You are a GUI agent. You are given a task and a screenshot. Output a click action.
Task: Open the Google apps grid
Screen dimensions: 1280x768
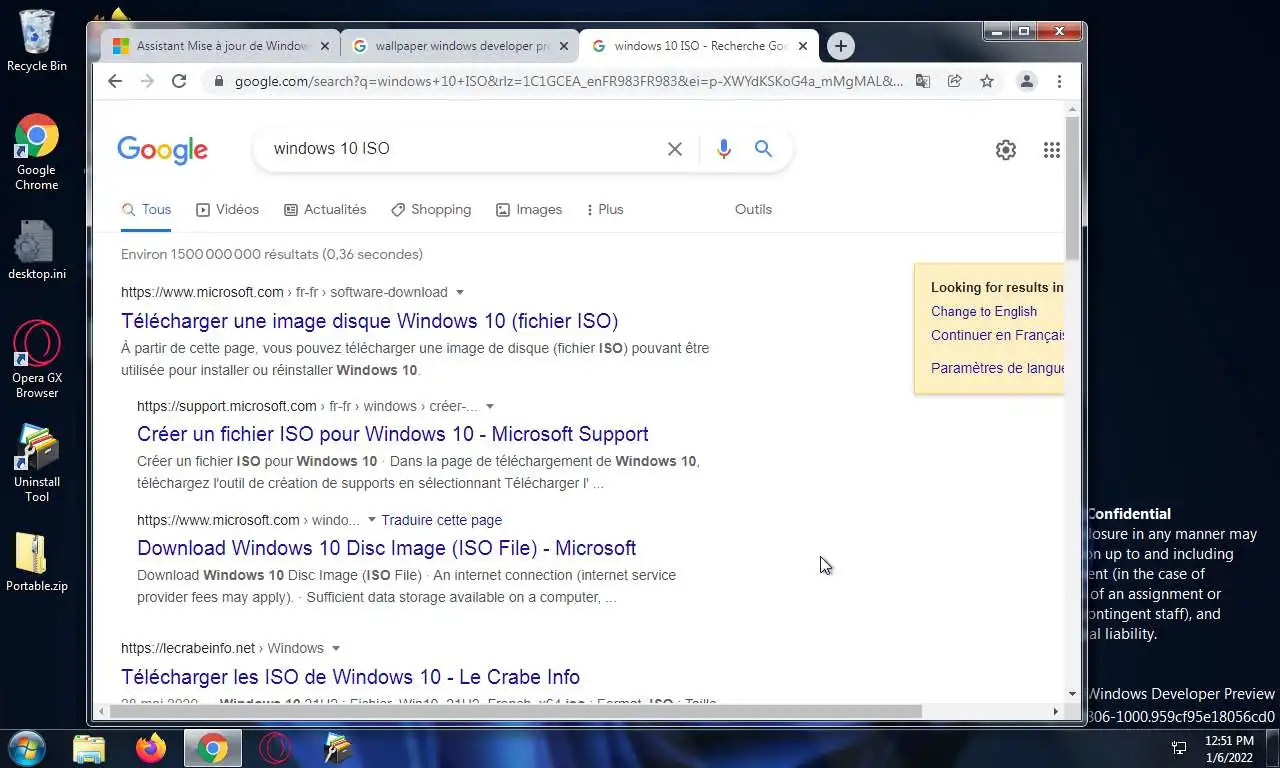pyautogui.click(x=1051, y=150)
